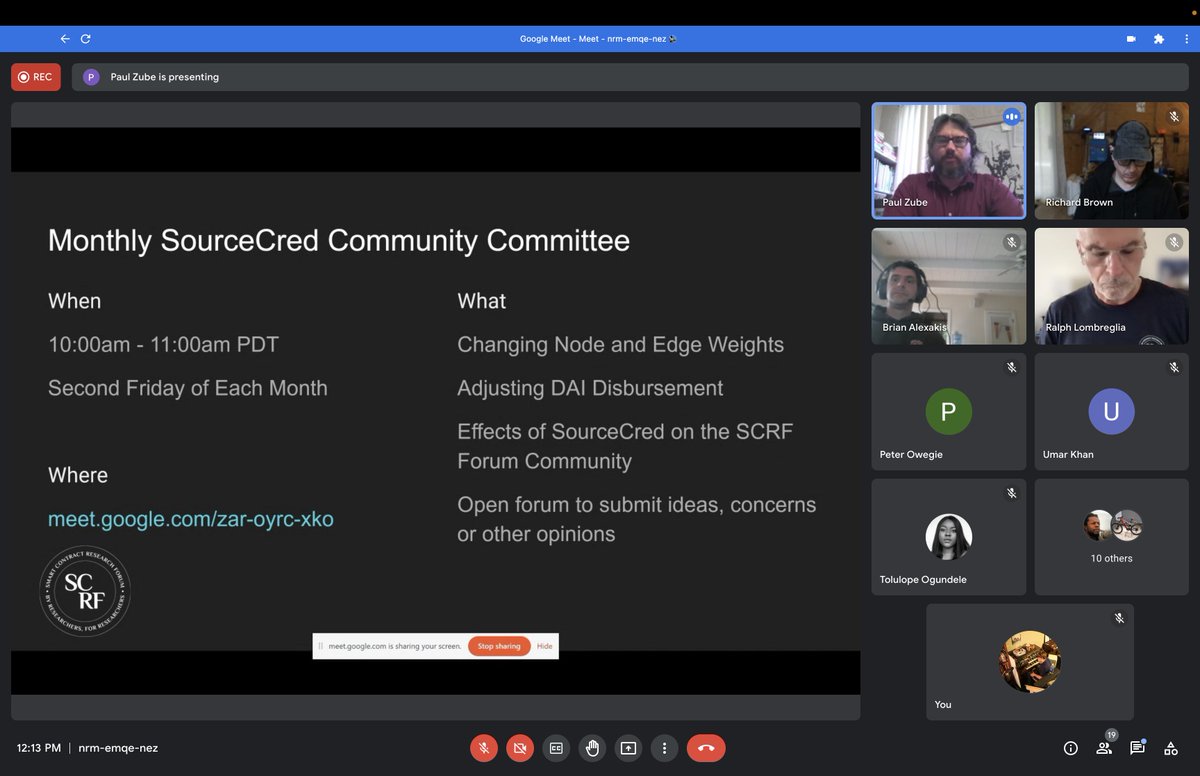Image resolution: width=1200 pixels, height=776 pixels.
Task: Select Brian Alexakis's video tile
Action: 948,286
